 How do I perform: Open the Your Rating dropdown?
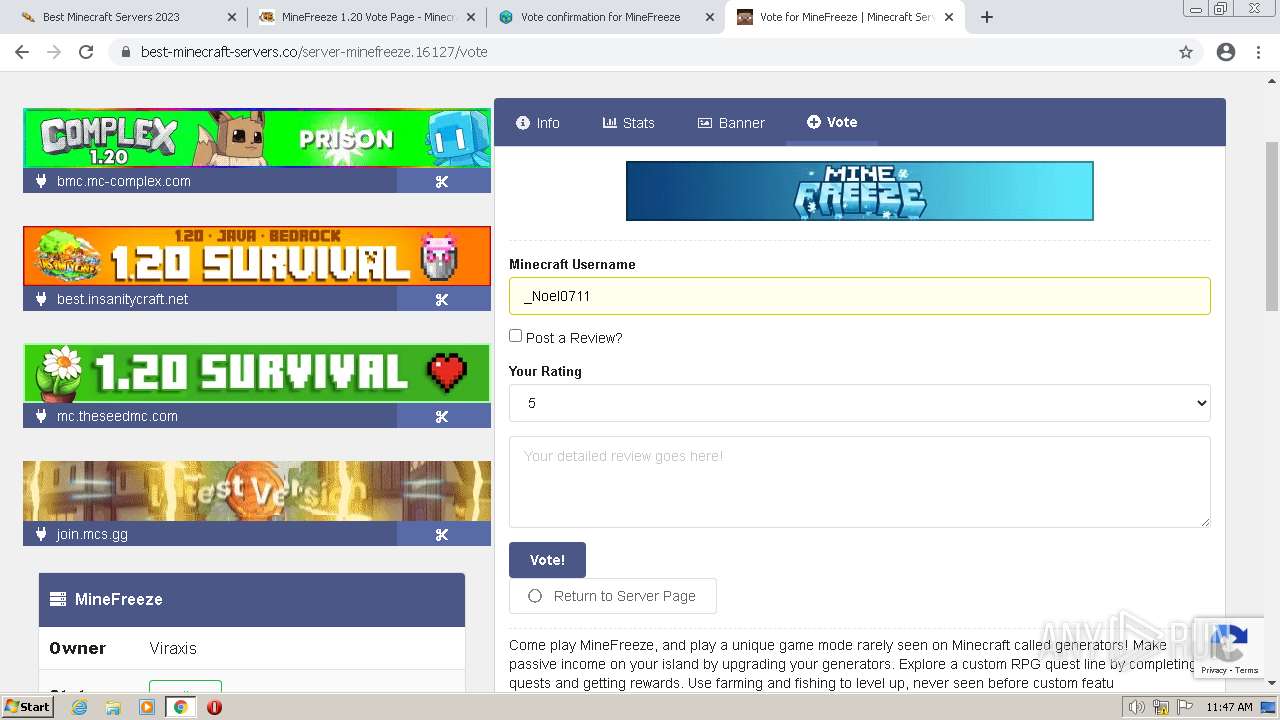pos(860,403)
